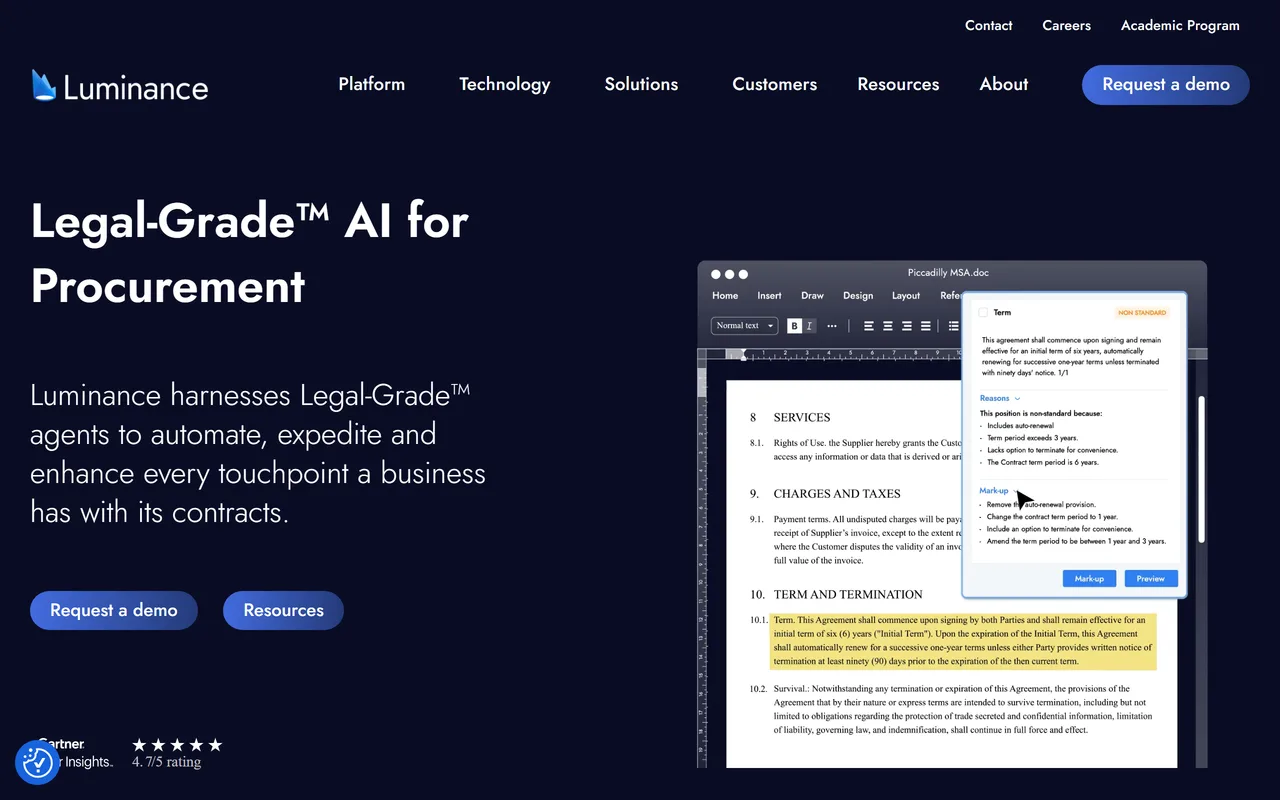The image size is (1280, 800).
Task: Click the Piccadilly MSA.doc window title
Action: [948, 273]
